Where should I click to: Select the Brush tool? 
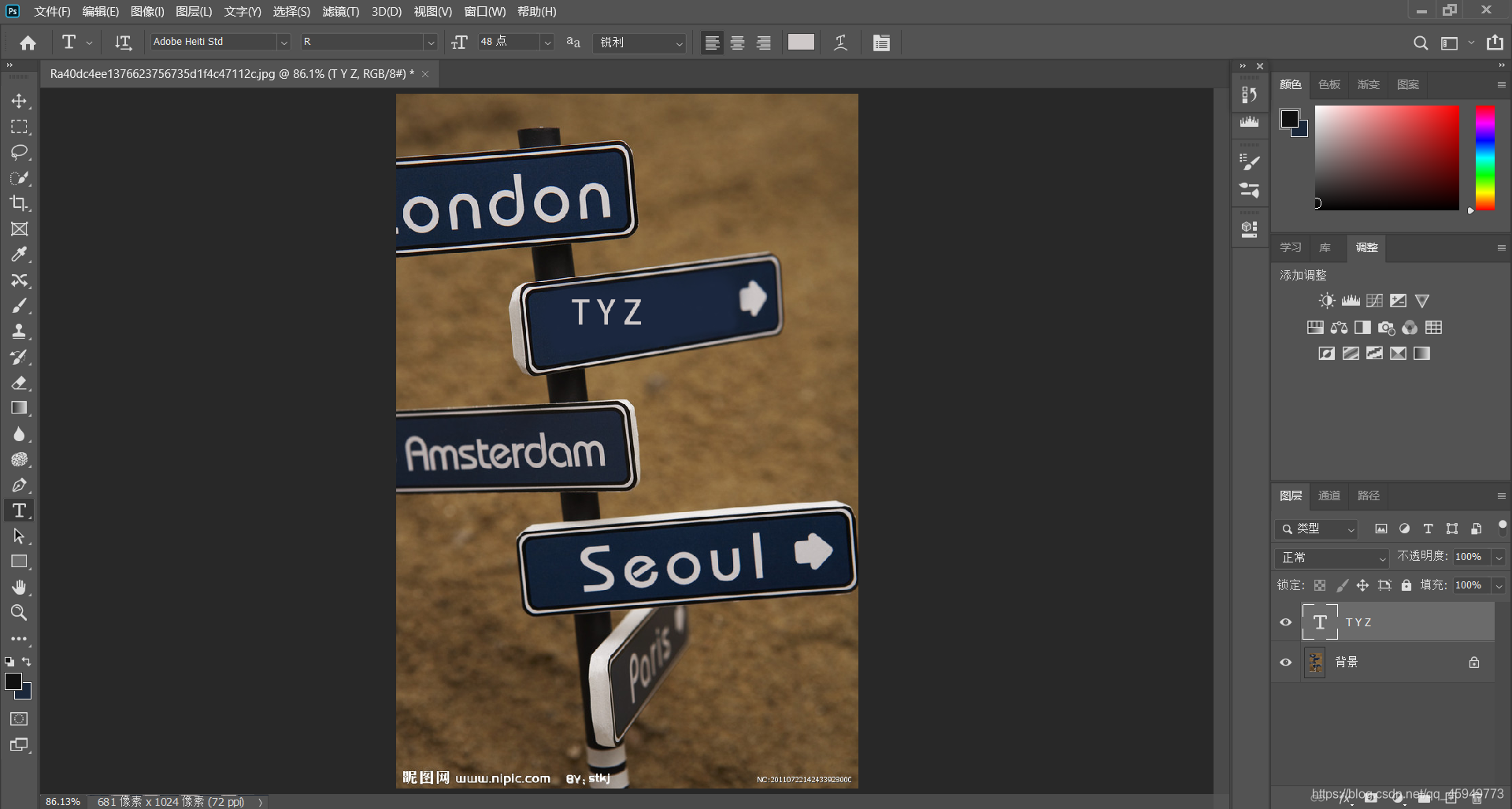19,306
